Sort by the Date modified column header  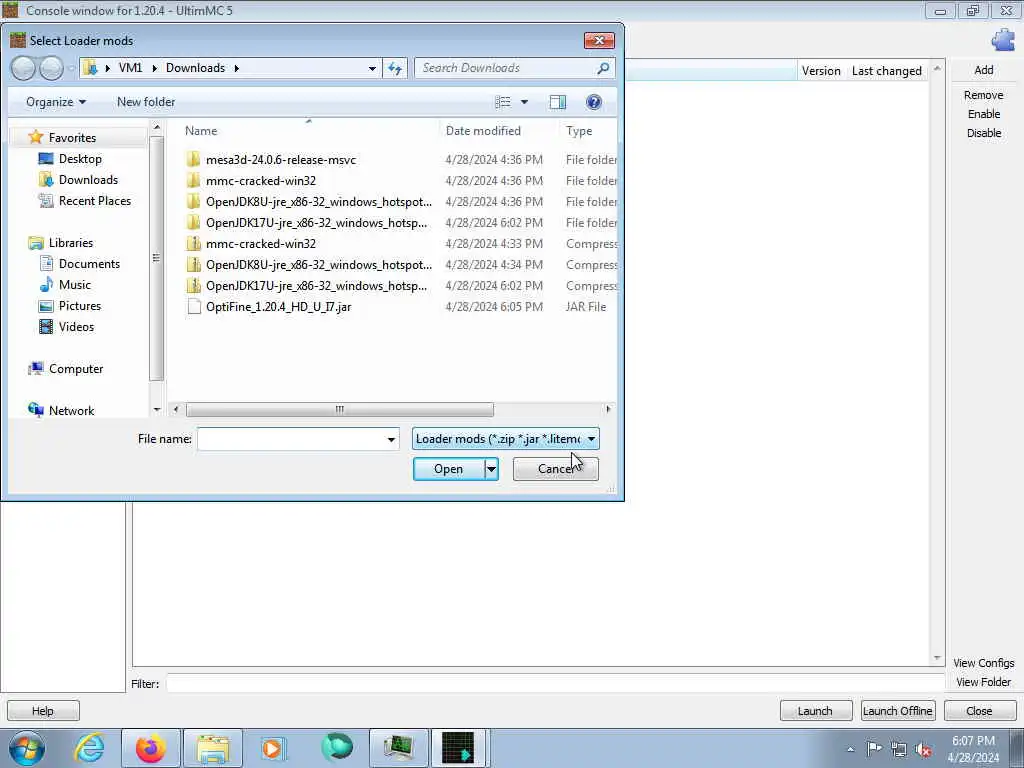pyautogui.click(x=483, y=131)
